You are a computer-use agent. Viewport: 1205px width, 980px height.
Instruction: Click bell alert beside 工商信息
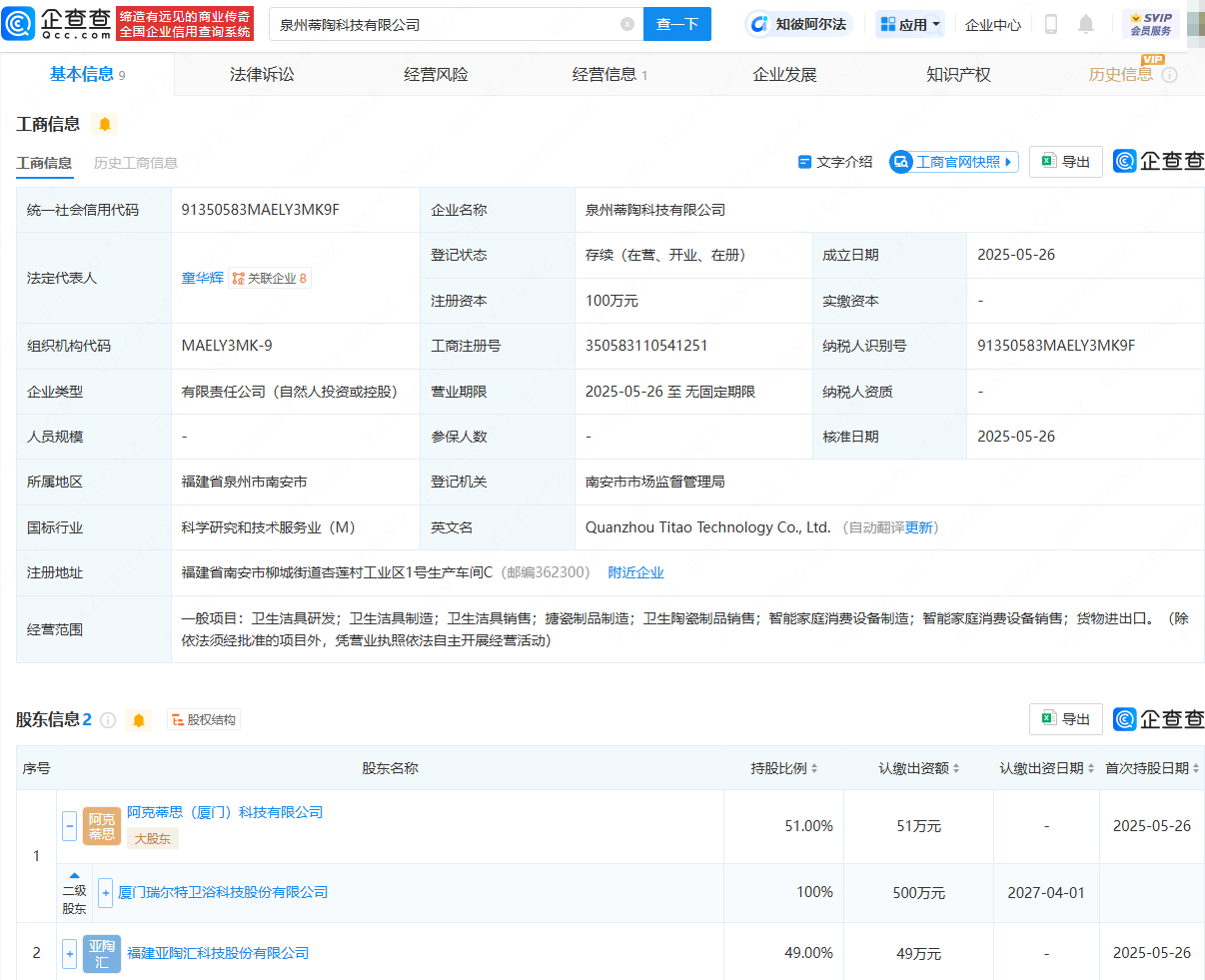pyautogui.click(x=104, y=124)
